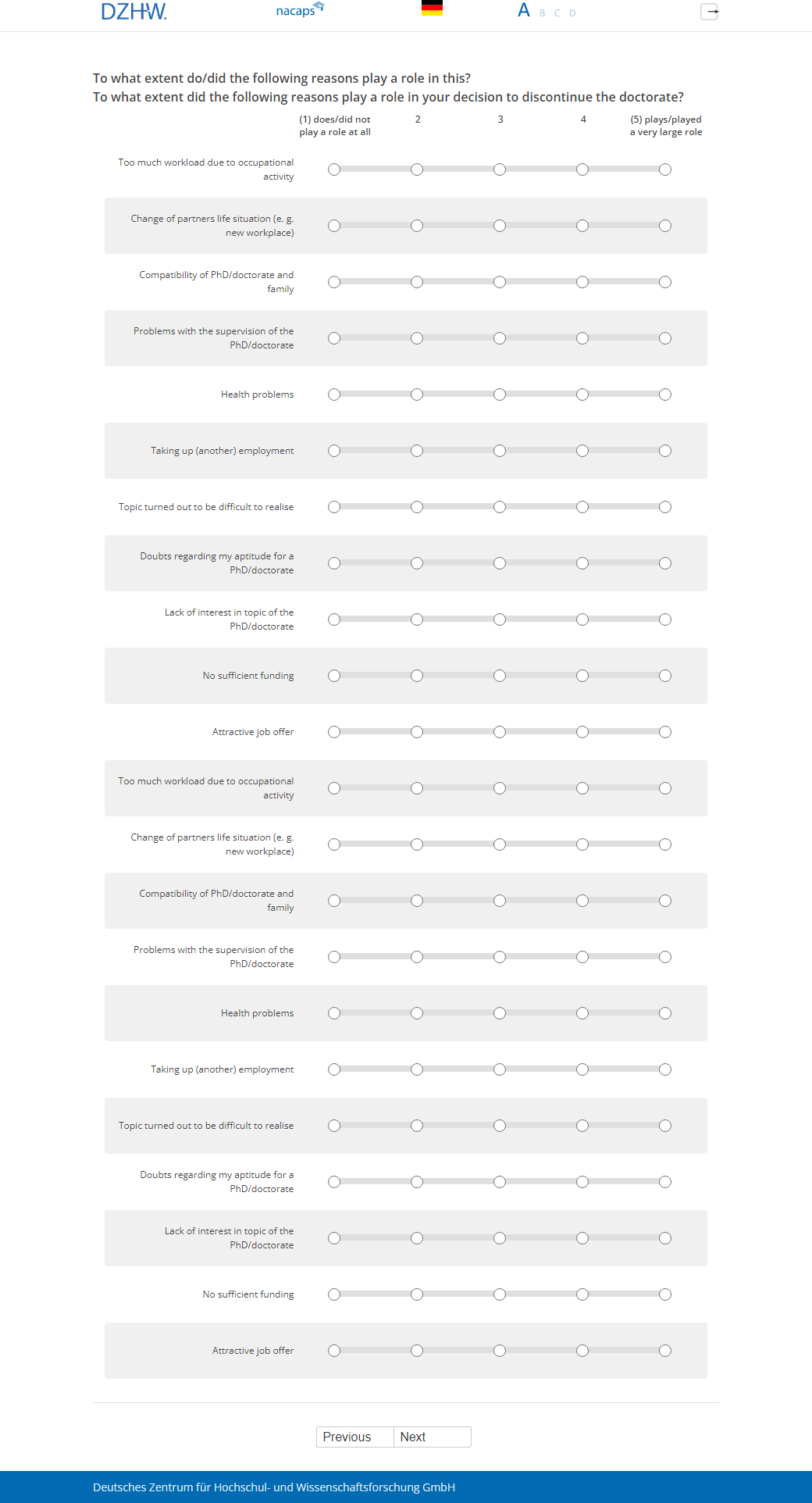The image size is (812, 1503).
Task: Select 2 for Taking up employment, gray row
Action: click(x=417, y=451)
